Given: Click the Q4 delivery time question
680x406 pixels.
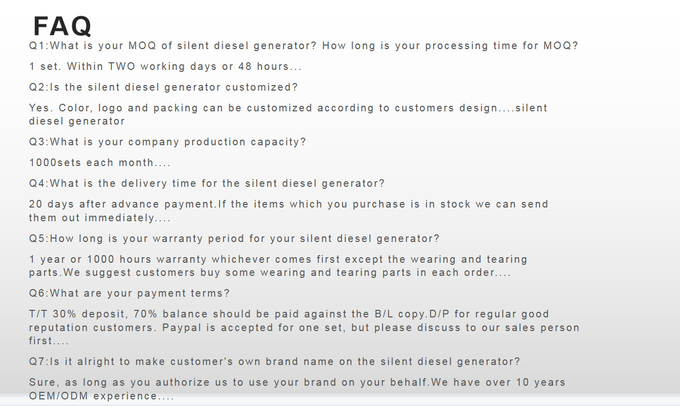Looking at the screenshot, I should click(207, 183).
